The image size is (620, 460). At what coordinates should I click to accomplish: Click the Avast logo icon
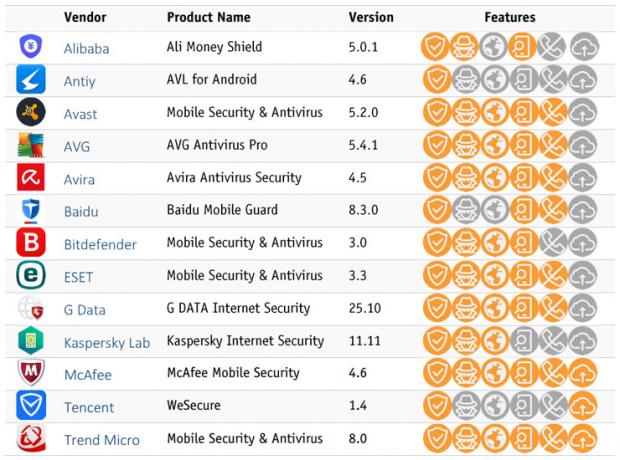pyautogui.click(x=31, y=113)
